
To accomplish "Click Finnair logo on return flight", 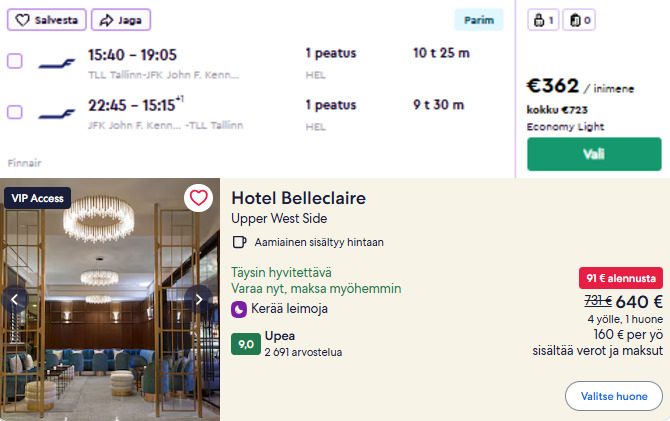I will click(57, 113).
